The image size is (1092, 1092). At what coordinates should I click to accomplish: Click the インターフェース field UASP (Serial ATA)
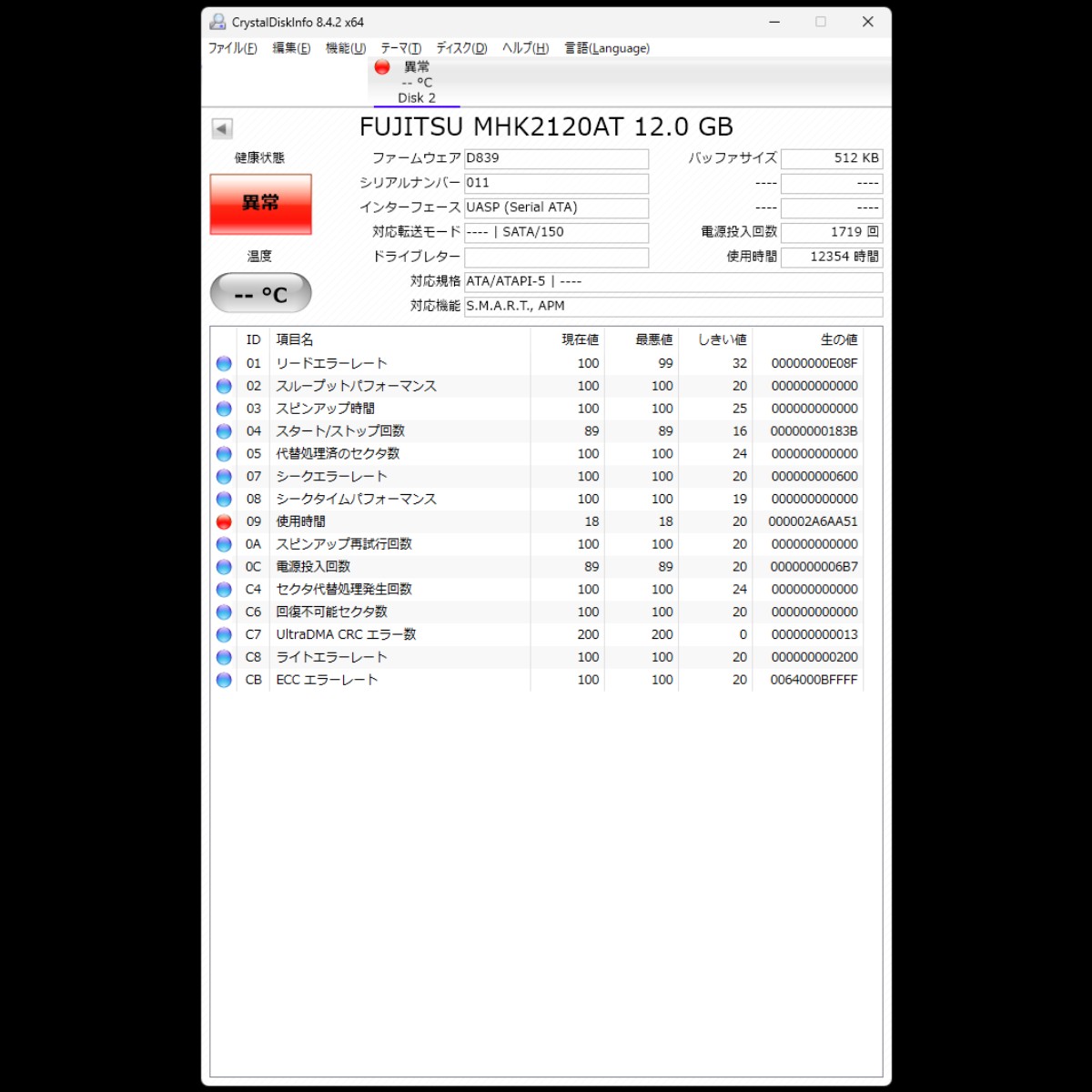[556, 207]
